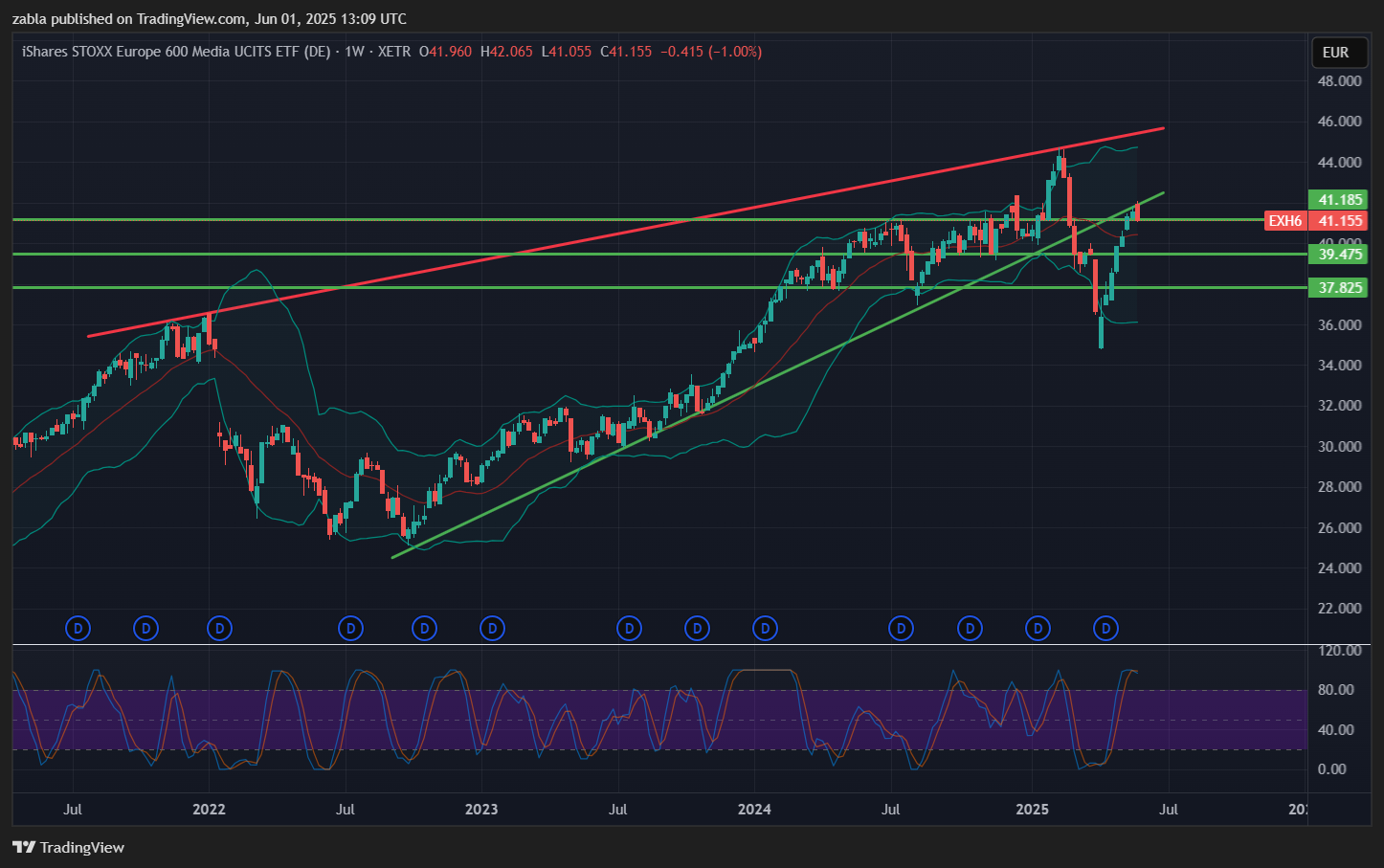Click the 1W interval in chart header
Screen dimensions: 1384x868
[354, 52]
